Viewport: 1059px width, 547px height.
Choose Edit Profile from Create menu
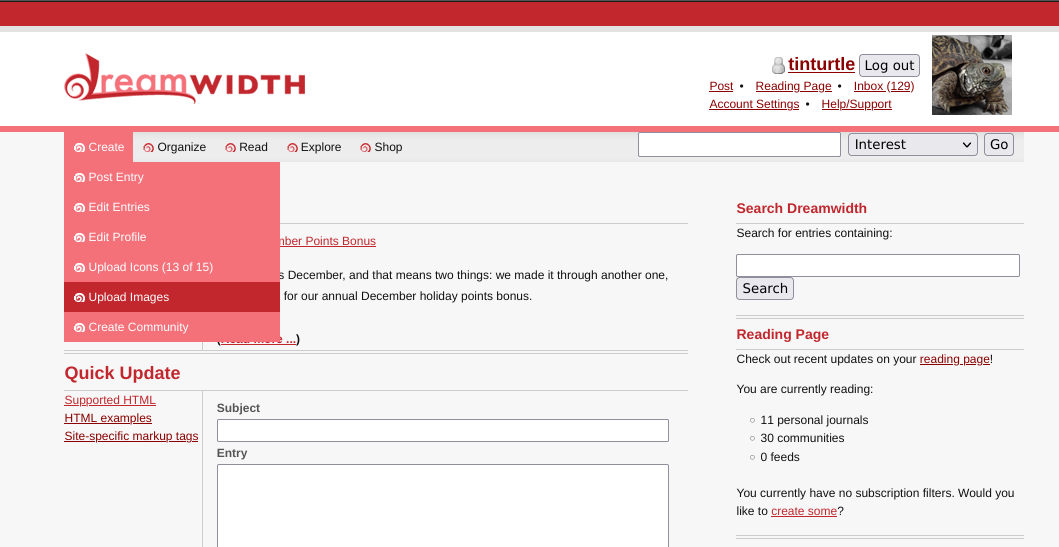click(172, 237)
